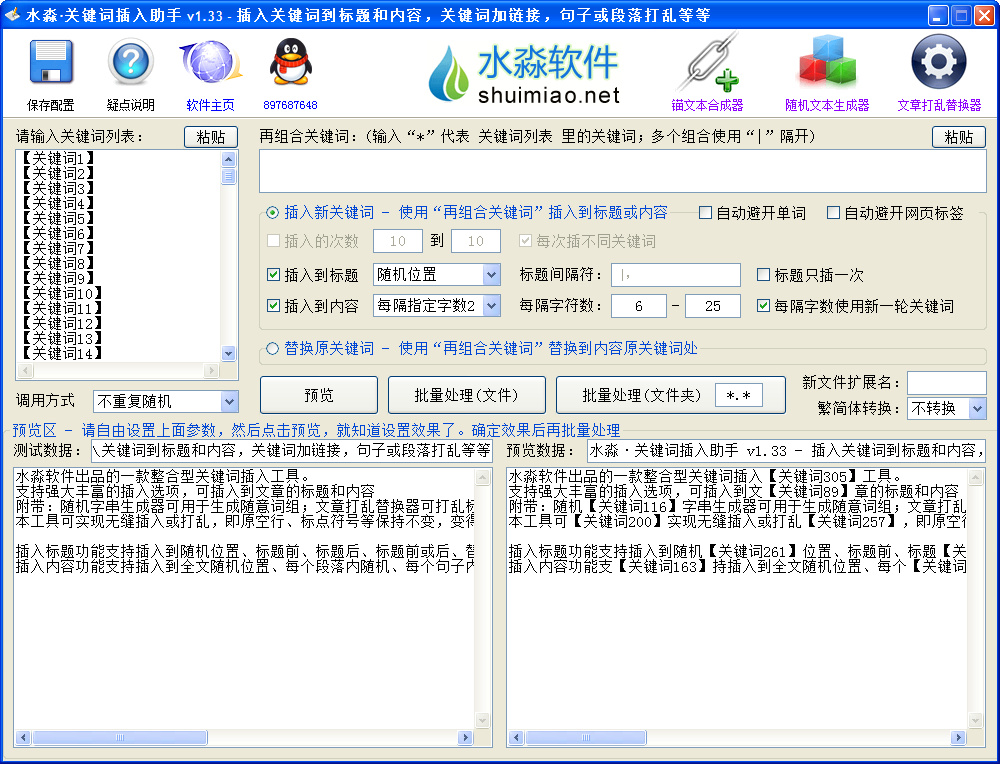
Task: Click the file filter field showing *.*
Action: (x=739, y=395)
